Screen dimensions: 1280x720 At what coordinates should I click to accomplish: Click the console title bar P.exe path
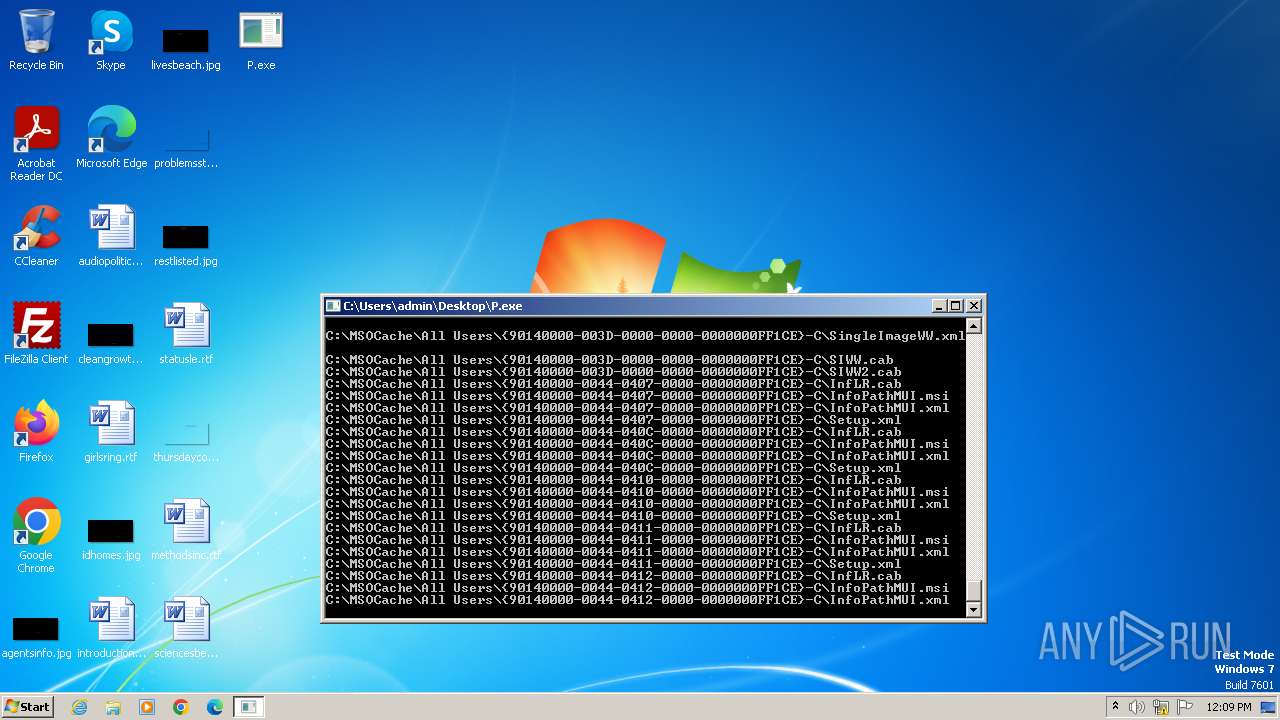pyautogui.click(x=432, y=306)
